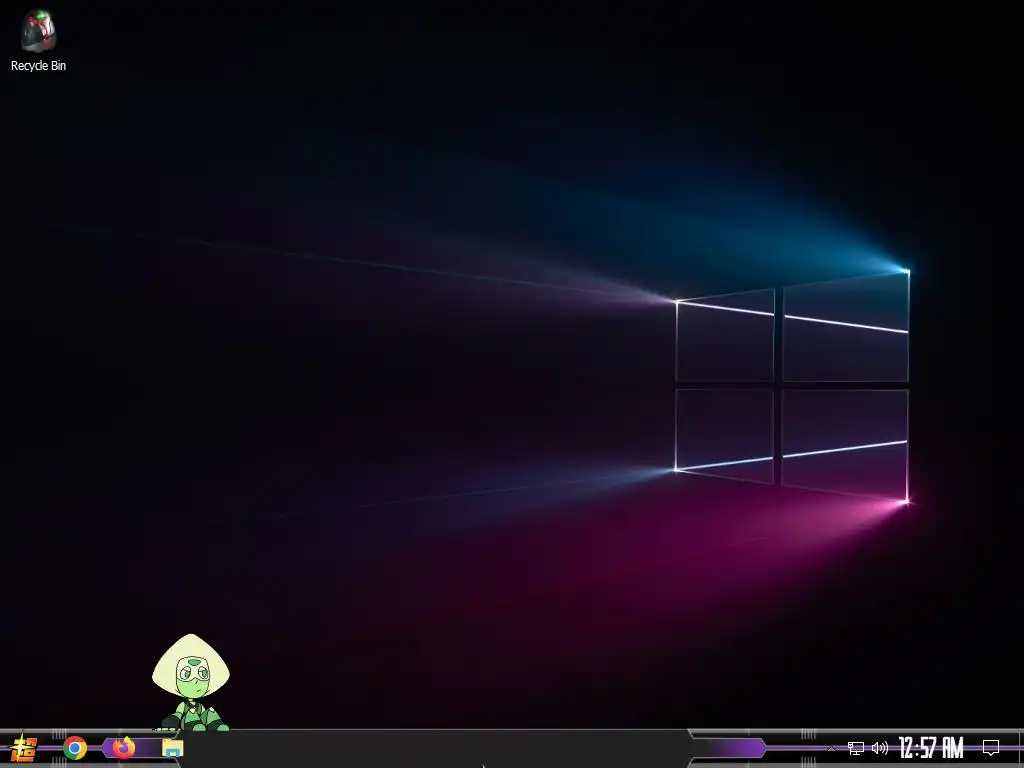Expand the hidden system tray icons arrow
Image resolution: width=1024 pixels, height=768 pixels.
[x=831, y=748]
